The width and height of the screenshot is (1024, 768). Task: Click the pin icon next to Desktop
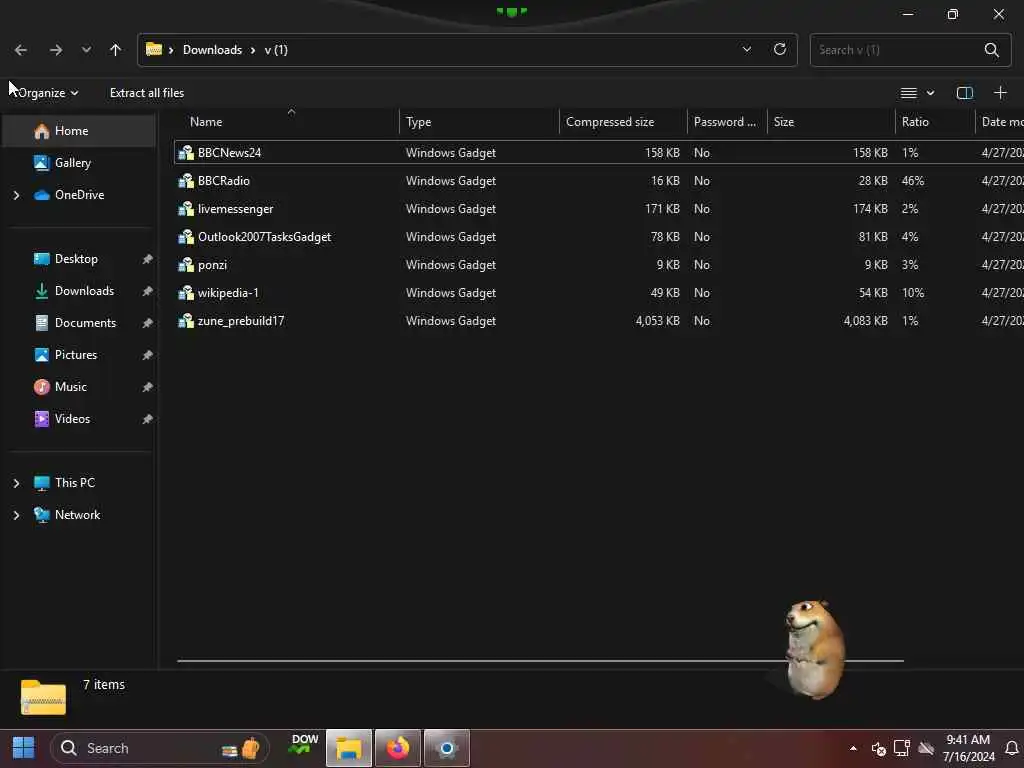(x=148, y=259)
